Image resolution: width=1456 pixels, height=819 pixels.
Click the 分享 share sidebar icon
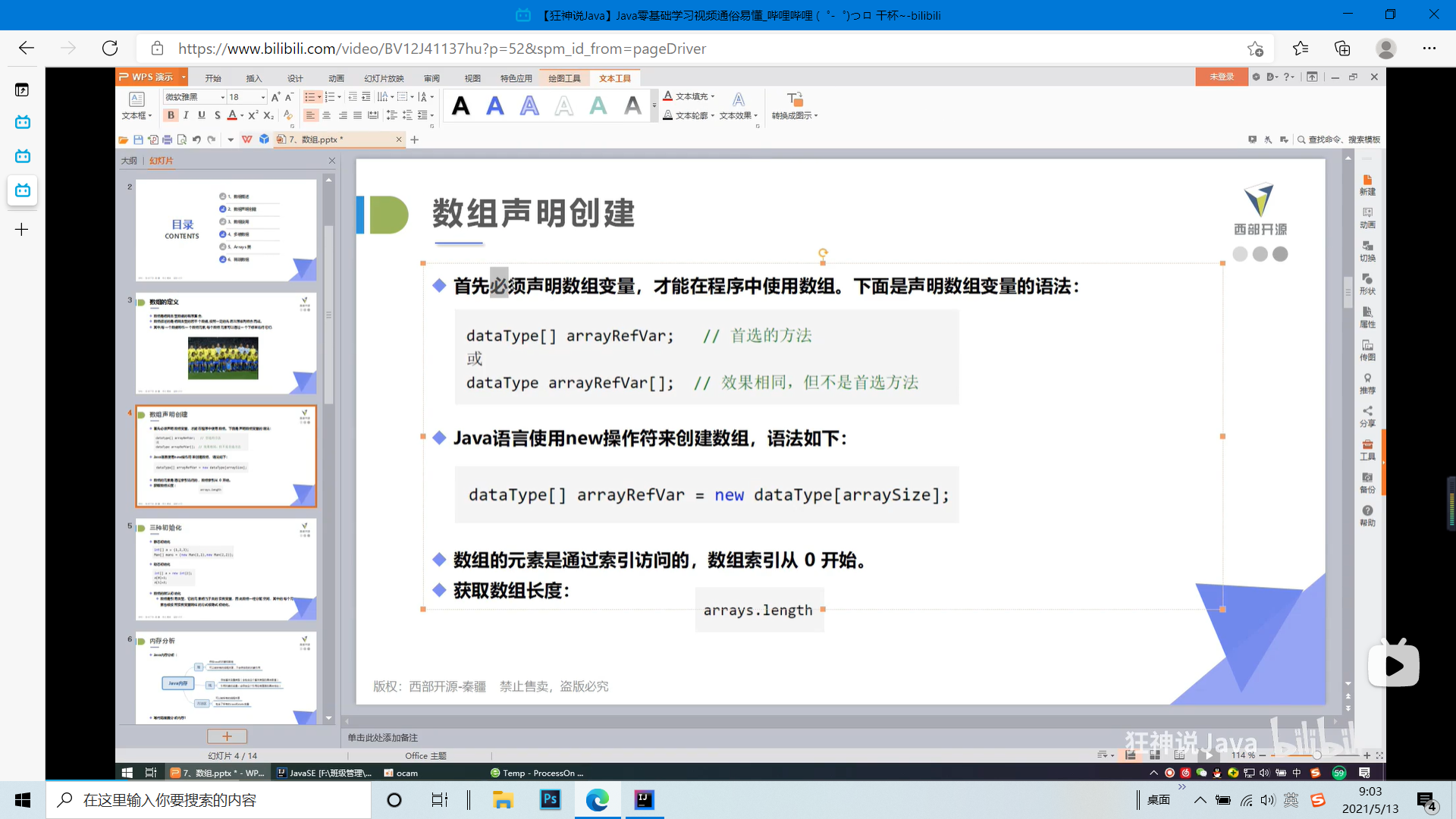click(x=1367, y=416)
